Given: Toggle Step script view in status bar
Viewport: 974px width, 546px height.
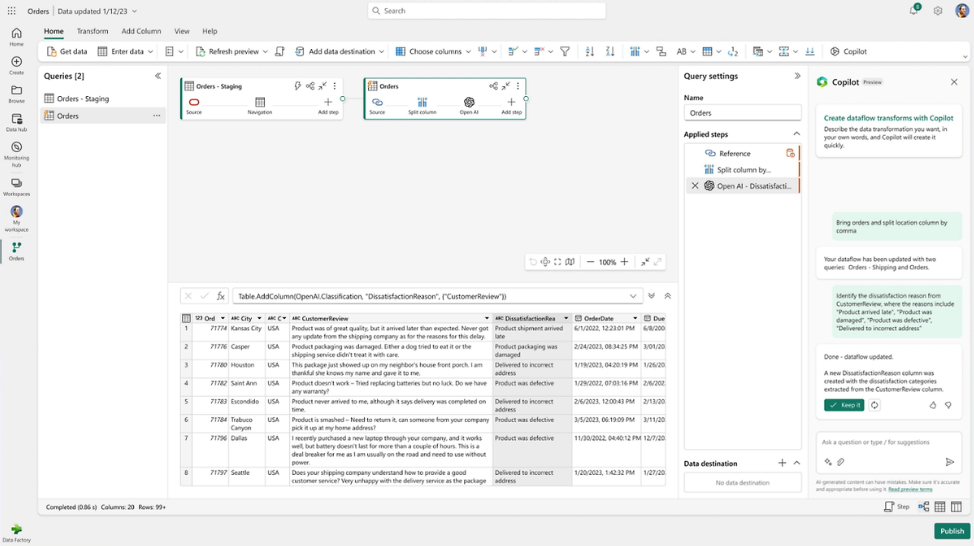Looking at the screenshot, I should [x=896, y=507].
